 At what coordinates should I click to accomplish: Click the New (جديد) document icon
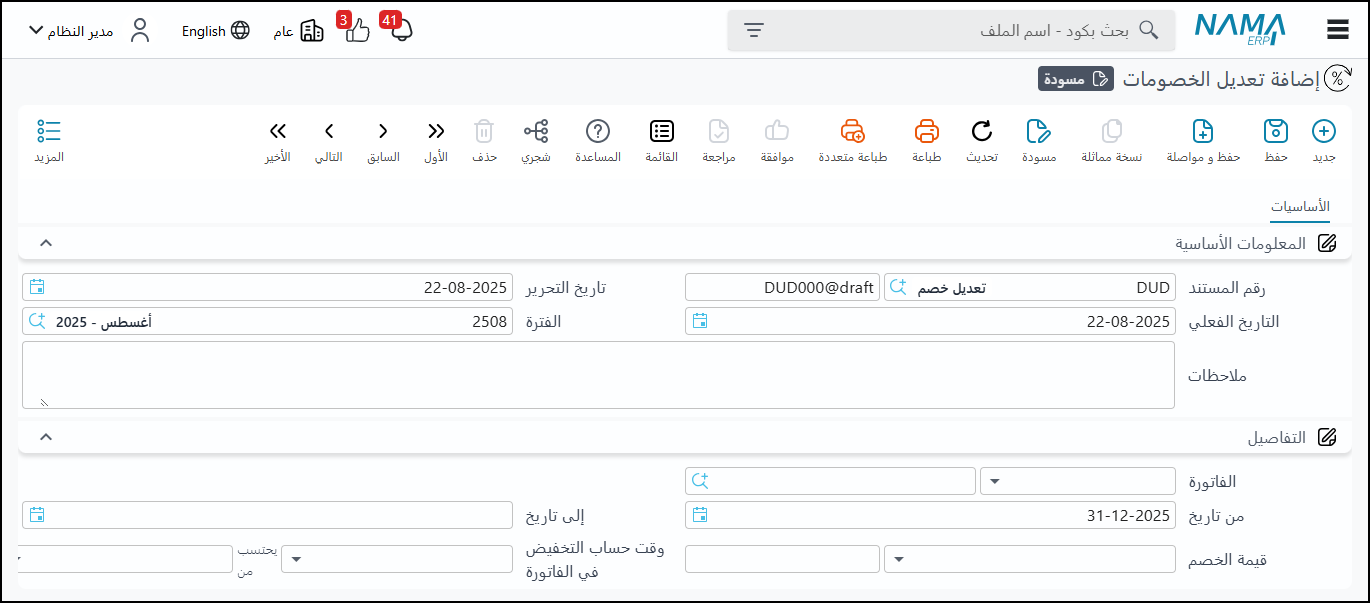tap(1323, 132)
